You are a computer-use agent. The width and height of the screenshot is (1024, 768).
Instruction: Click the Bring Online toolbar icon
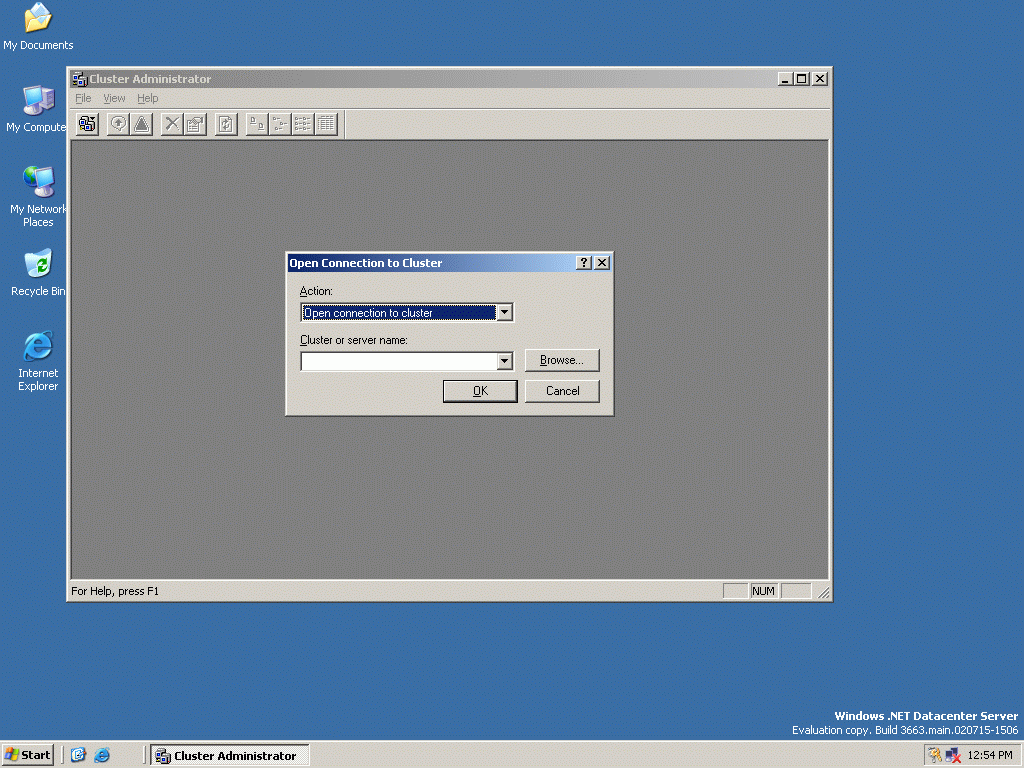(x=119, y=124)
